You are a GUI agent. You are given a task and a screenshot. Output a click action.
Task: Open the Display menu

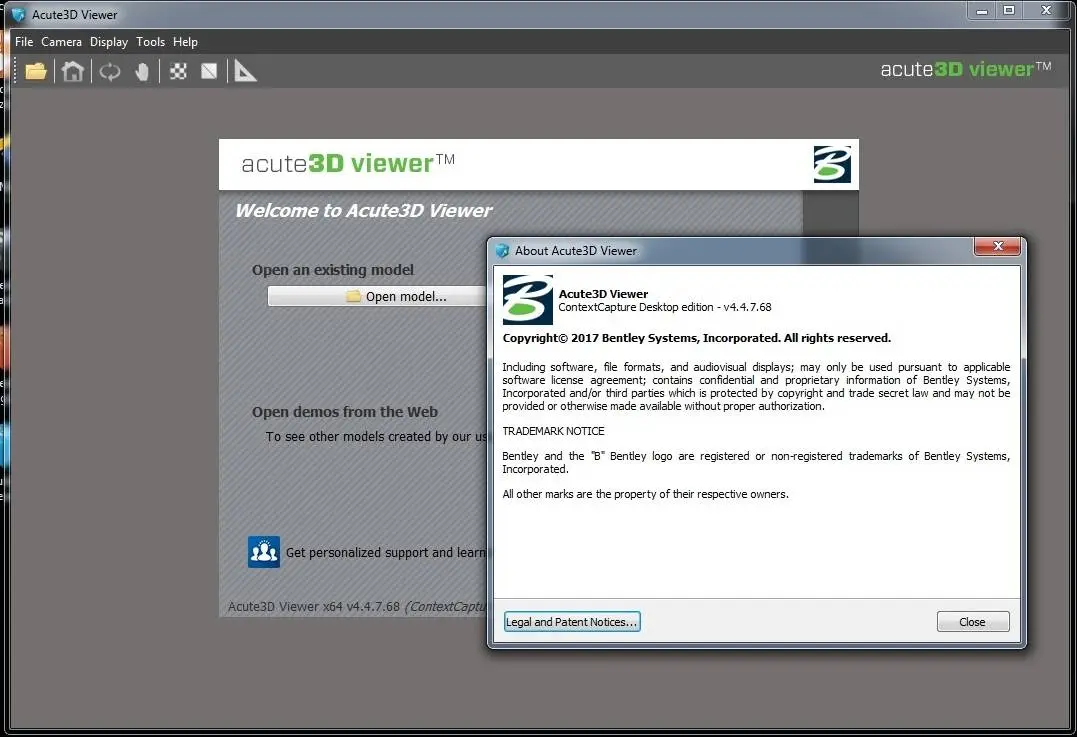pos(109,42)
